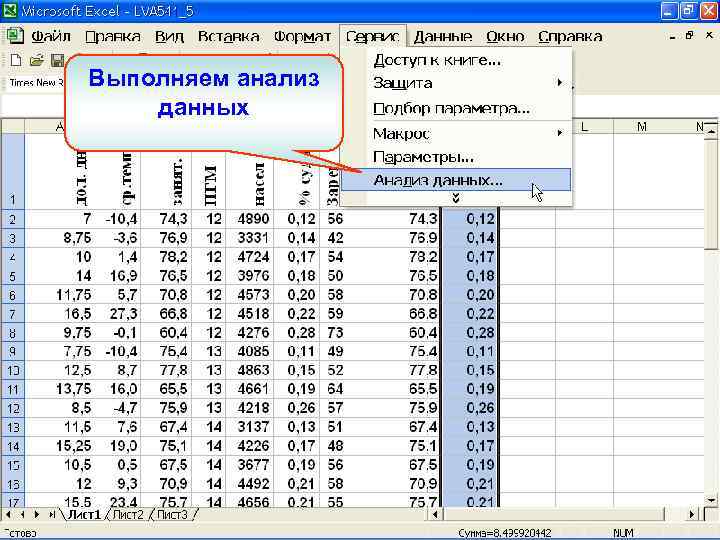Select row 9 header
This screenshot has height=540, width=720.
click(x=12, y=351)
